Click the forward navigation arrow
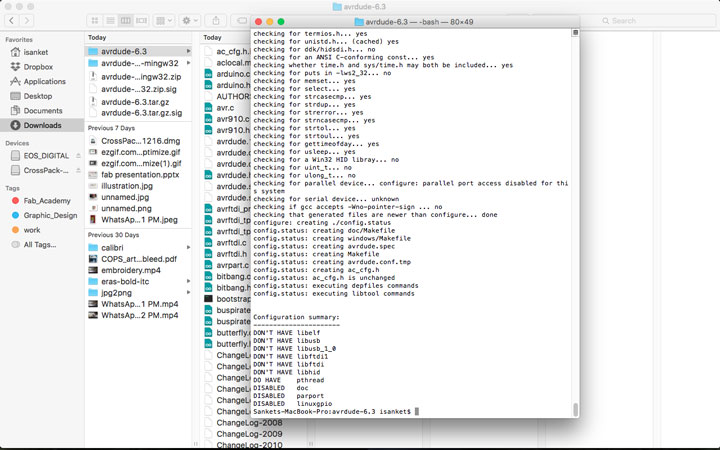The width and height of the screenshot is (720, 450). [27, 21]
